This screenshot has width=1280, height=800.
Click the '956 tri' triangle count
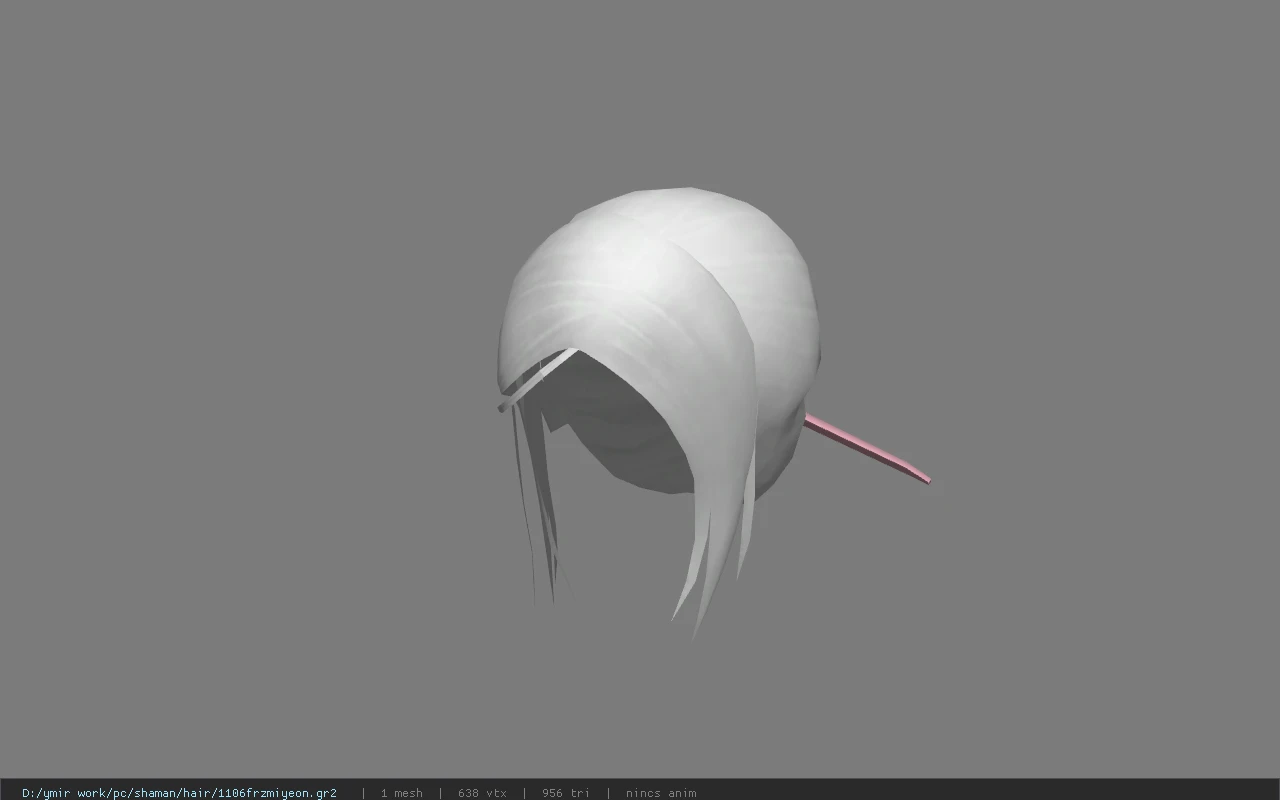point(566,793)
